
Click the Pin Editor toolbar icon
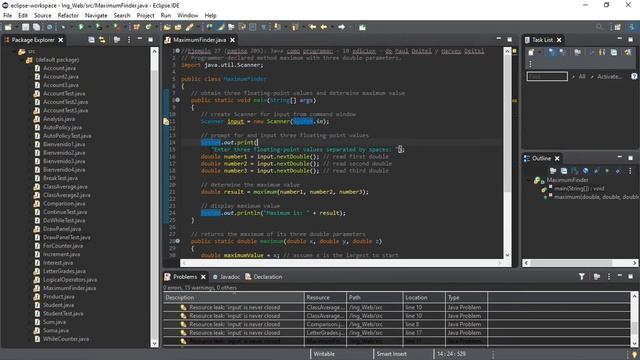[362, 27]
